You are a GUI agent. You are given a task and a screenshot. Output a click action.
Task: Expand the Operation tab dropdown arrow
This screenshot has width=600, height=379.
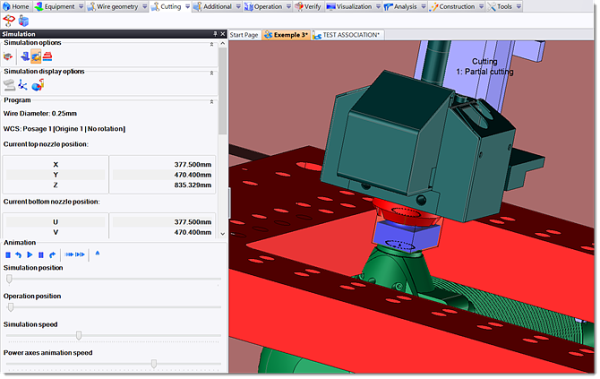(x=289, y=7)
